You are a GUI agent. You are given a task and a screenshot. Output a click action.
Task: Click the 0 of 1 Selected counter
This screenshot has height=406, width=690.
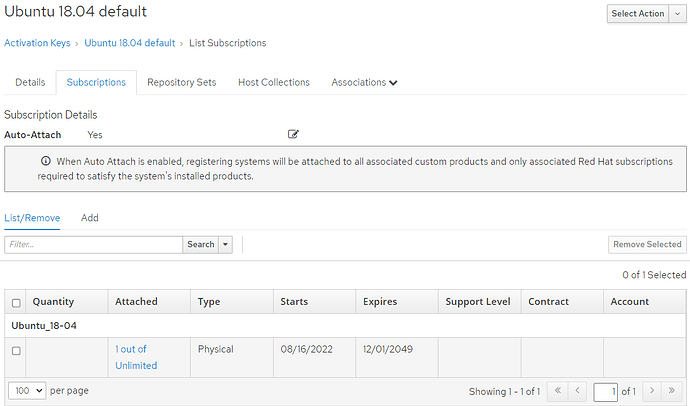tap(654, 275)
